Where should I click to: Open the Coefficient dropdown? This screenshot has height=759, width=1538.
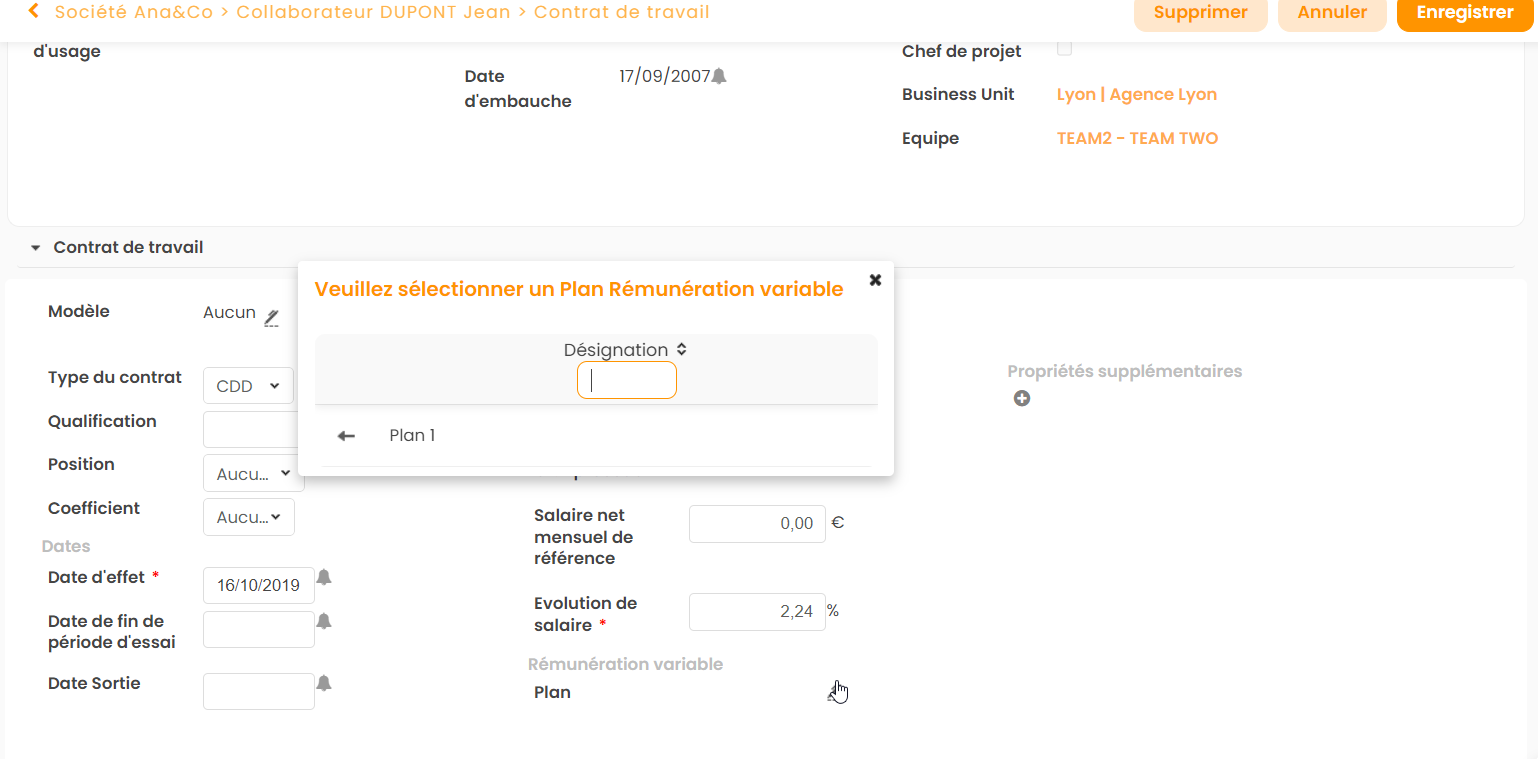point(248,517)
